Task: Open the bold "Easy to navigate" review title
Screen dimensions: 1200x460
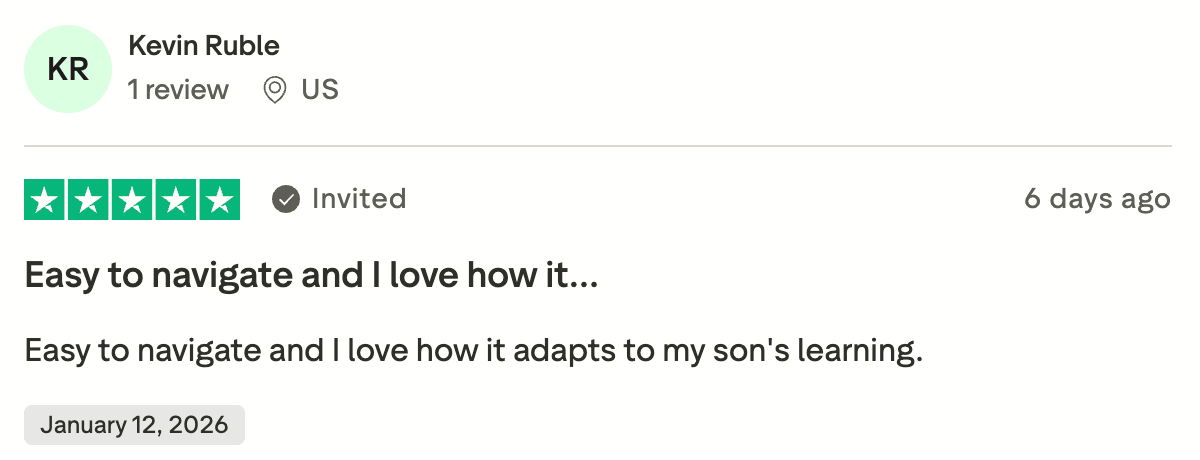Action: 311,275
